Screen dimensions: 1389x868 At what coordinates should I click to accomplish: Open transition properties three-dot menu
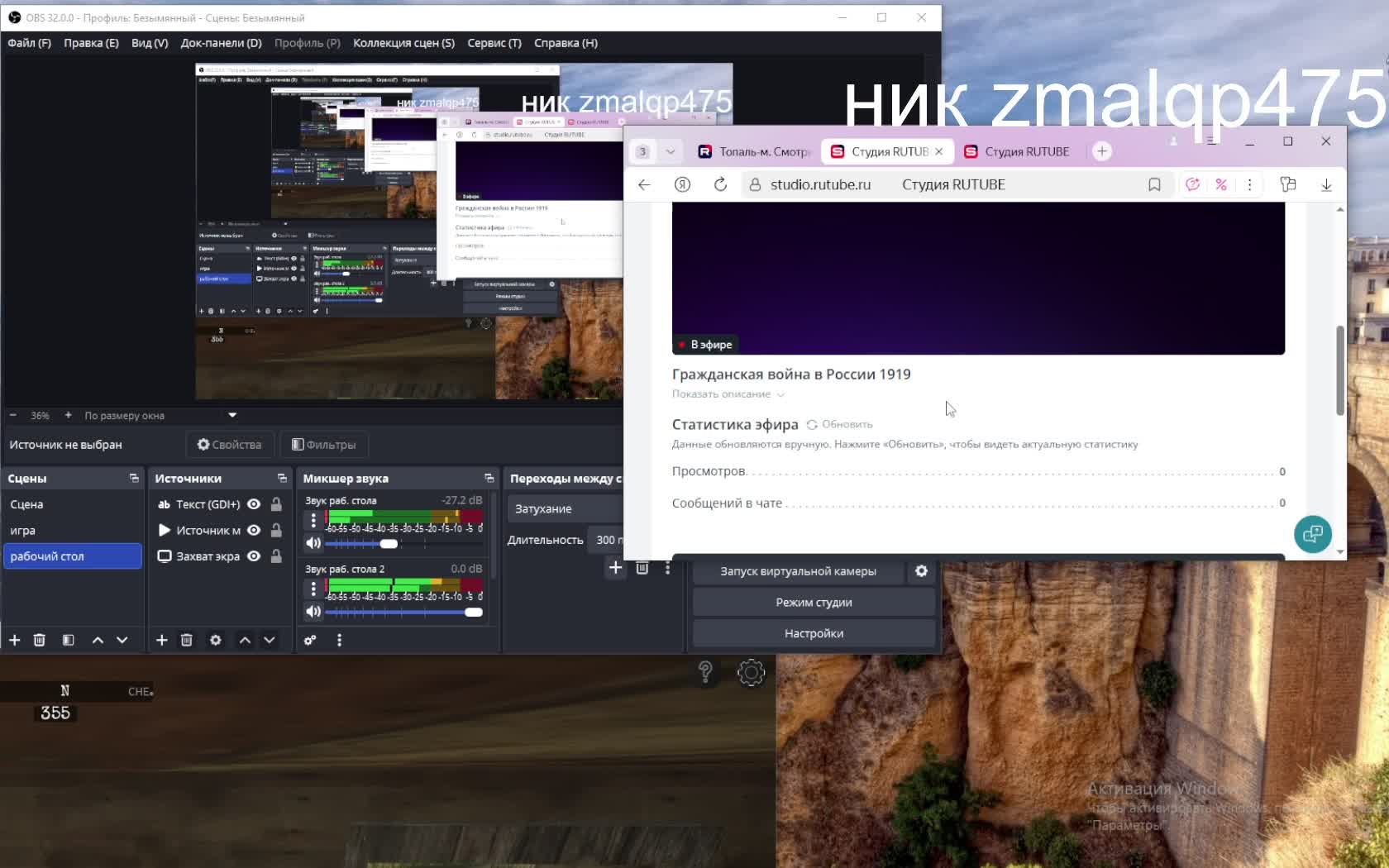click(667, 568)
